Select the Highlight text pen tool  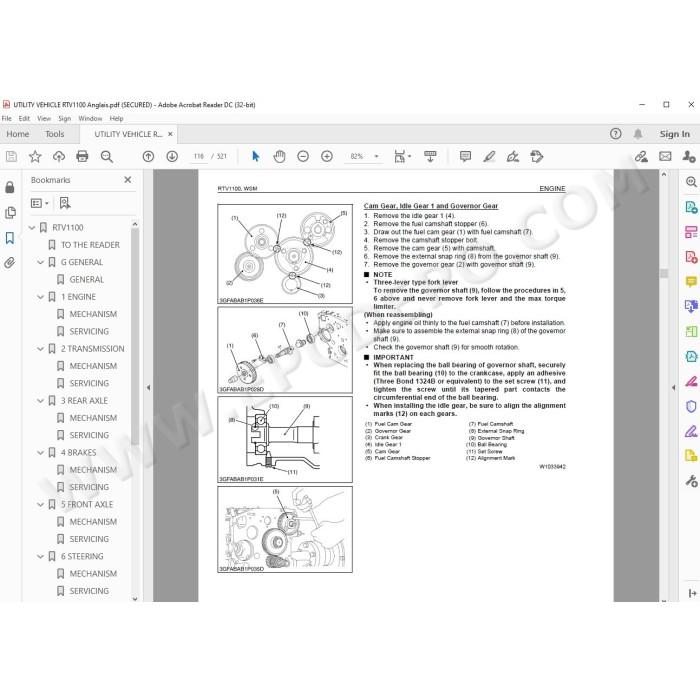(x=489, y=156)
